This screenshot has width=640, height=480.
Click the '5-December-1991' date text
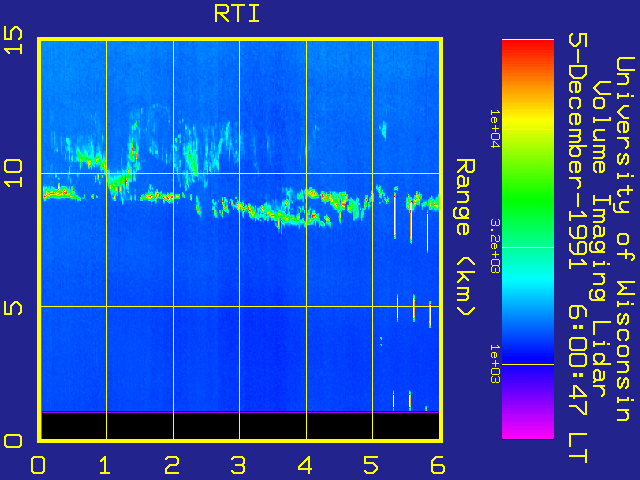click(x=578, y=153)
